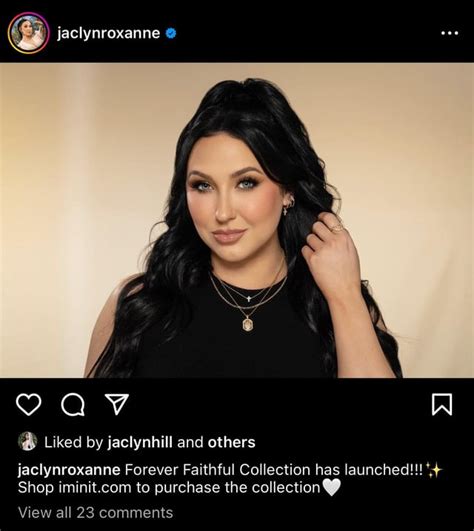Tap the small liker avatar thumbnail

(x=27, y=441)
